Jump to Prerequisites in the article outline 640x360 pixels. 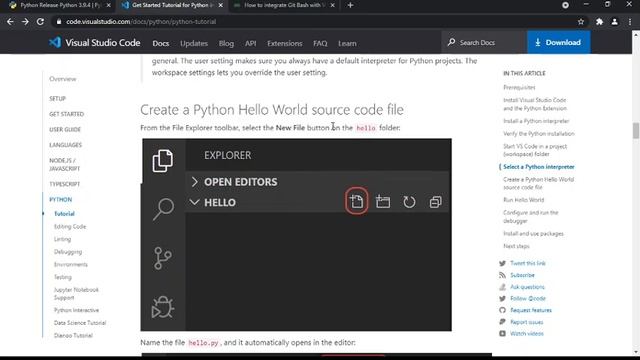tap(519, 87)
